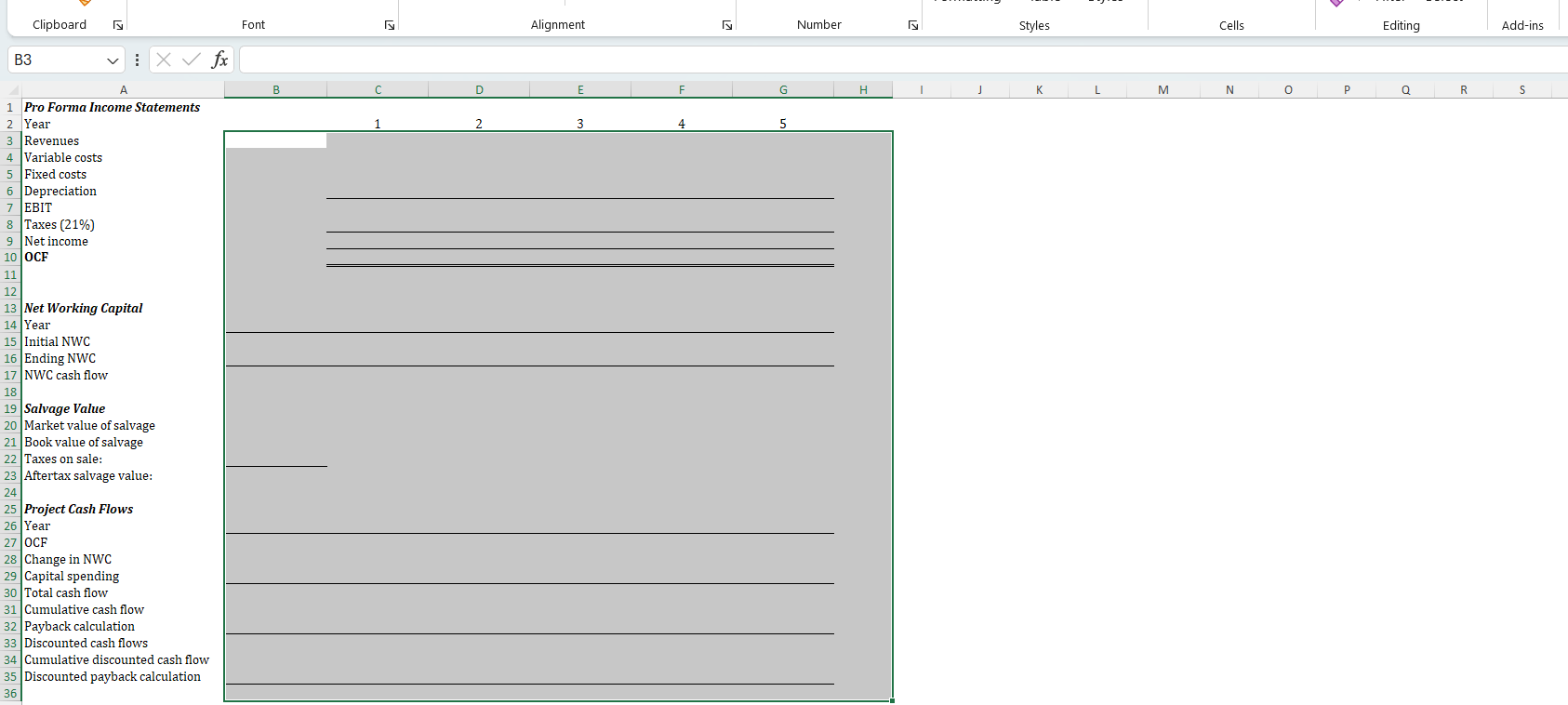The height and width of the screenshot is (705, 1568).
Task: Select column H header
Action: point(863,90)
